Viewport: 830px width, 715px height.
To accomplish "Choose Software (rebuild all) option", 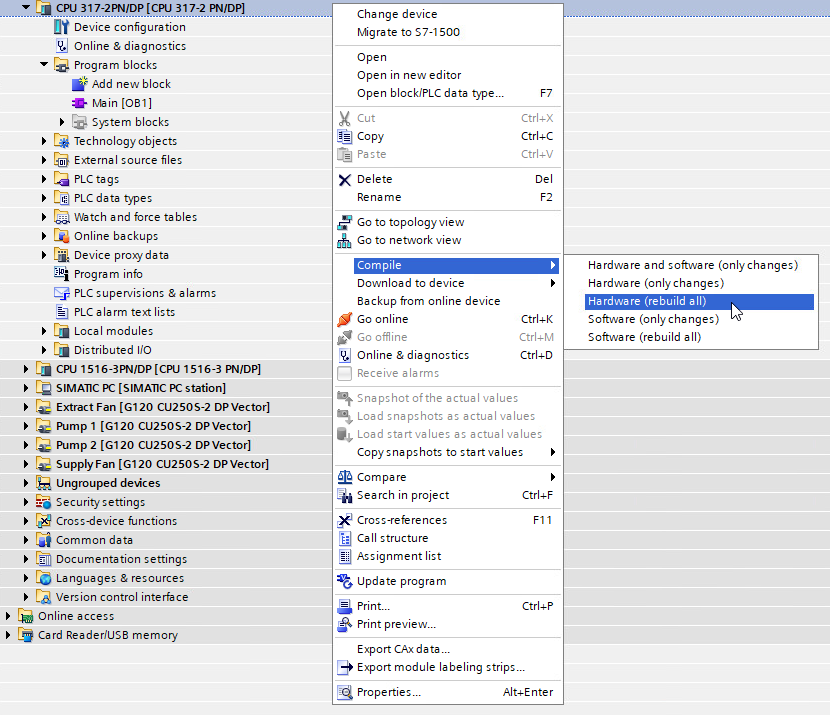I will click(x=644, y=337).
